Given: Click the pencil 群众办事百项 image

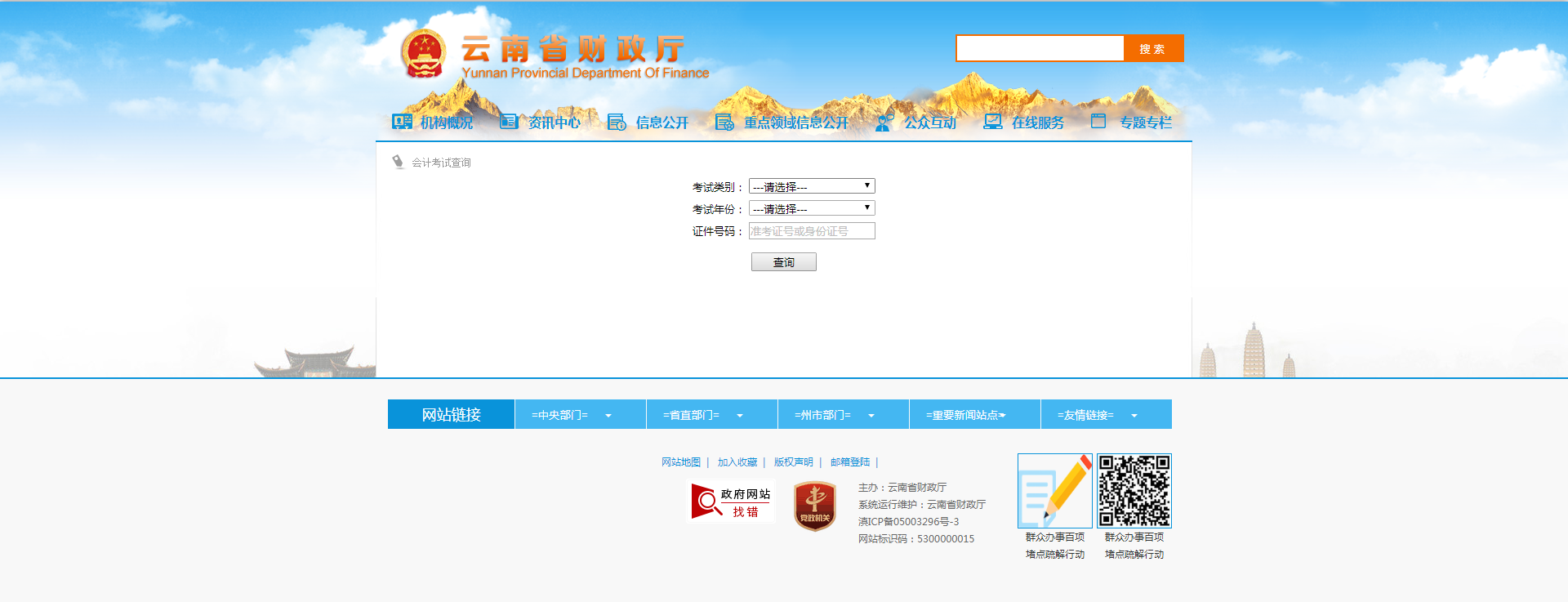Looking at the screenshot, I should pos(1054,491).
